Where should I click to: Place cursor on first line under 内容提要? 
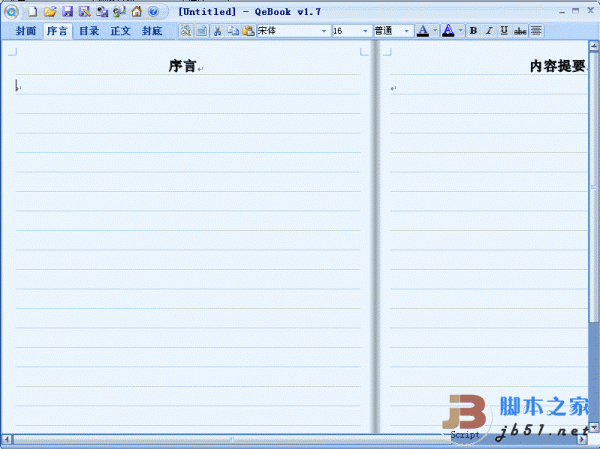coord(489,87)
